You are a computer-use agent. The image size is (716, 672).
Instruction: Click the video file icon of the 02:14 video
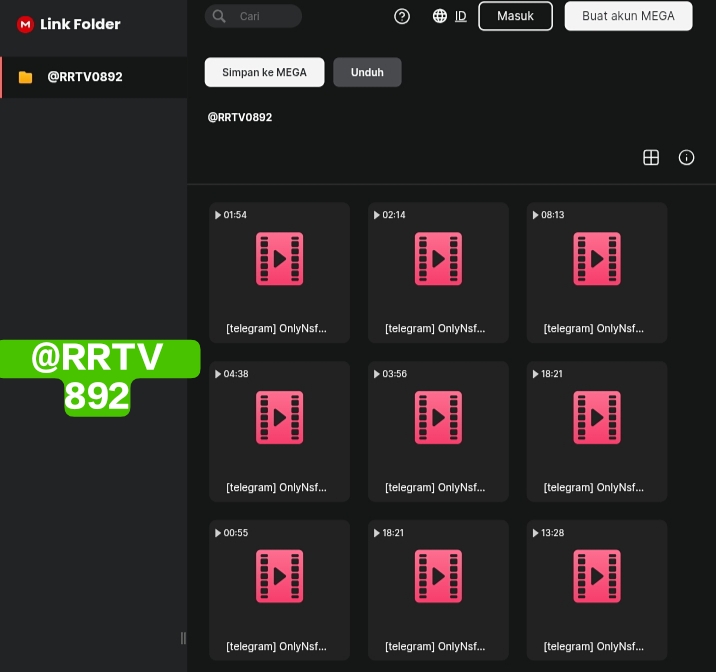[438, 259]
